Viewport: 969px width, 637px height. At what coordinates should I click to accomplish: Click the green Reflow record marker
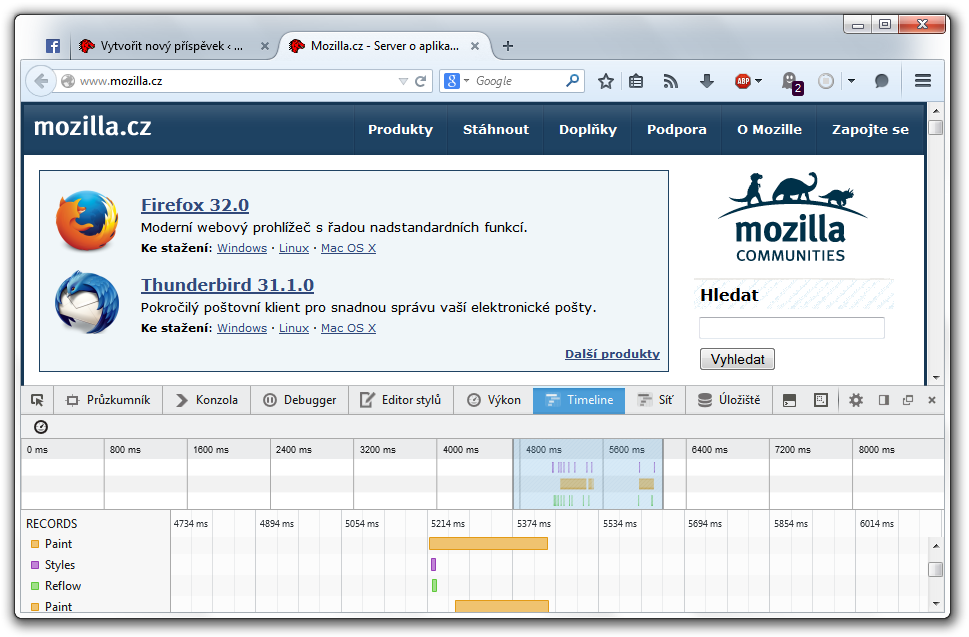coord(434,586)
